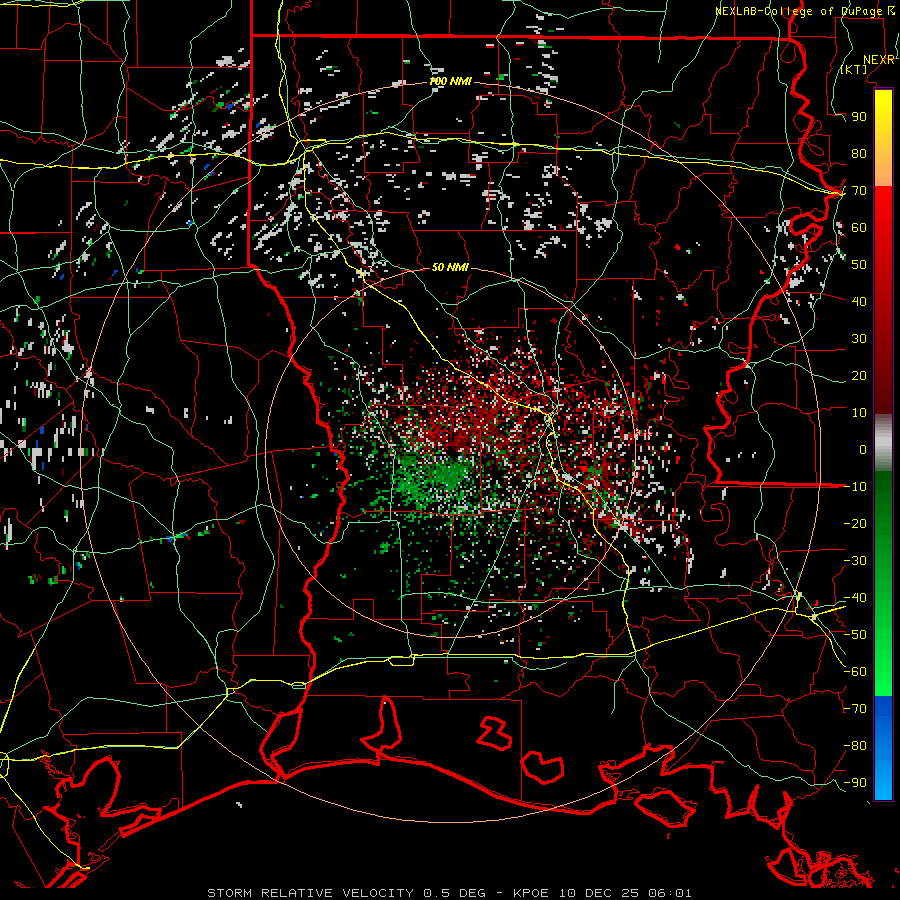The height and width of the screenshot is (900, 900).
Task: Click the -90 value on the velocity scale
Action: tap(855, 783)
